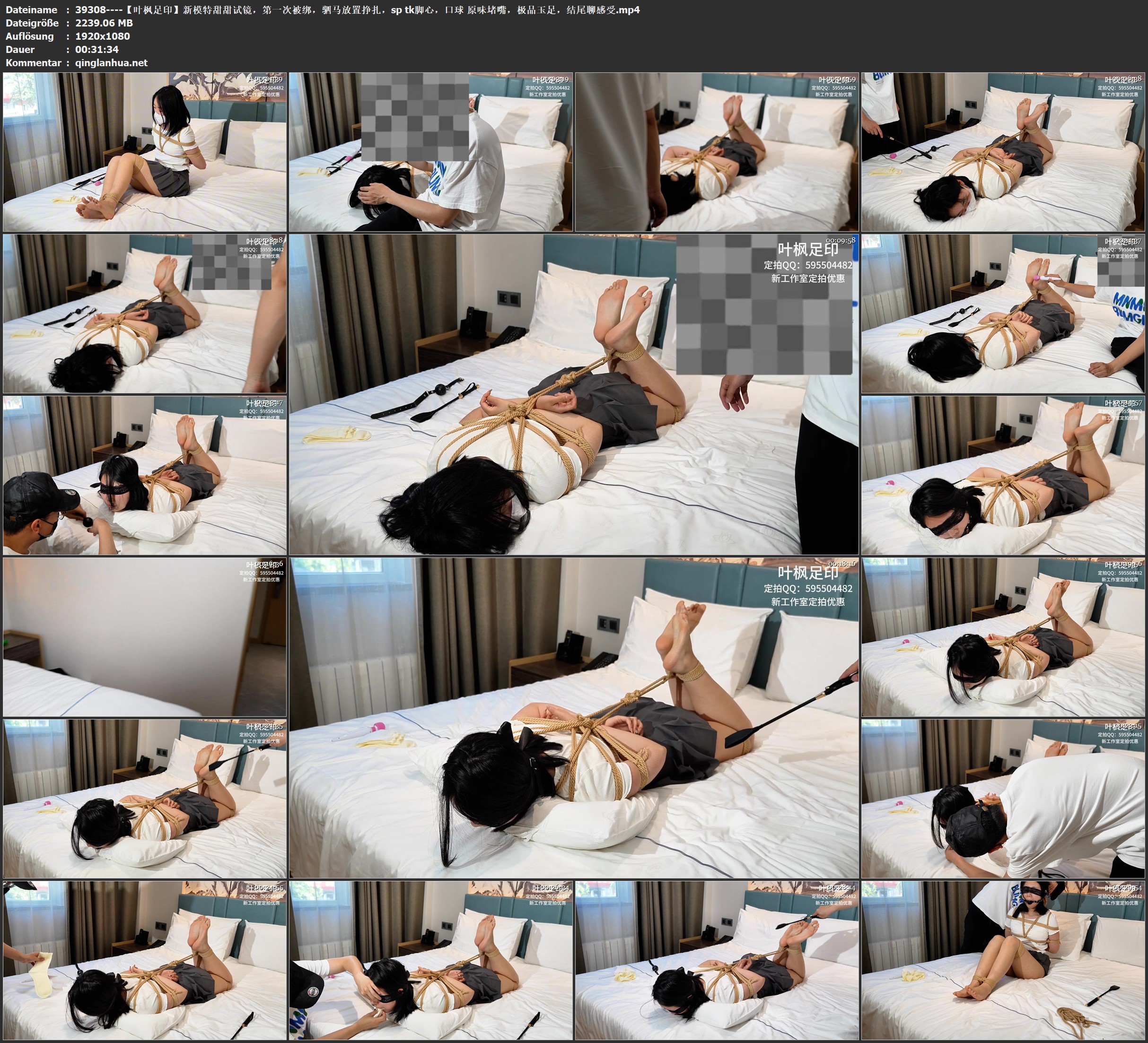
Task: Select thumbnail showing hand holding yellow sock
Action: [x=145, y=960]
